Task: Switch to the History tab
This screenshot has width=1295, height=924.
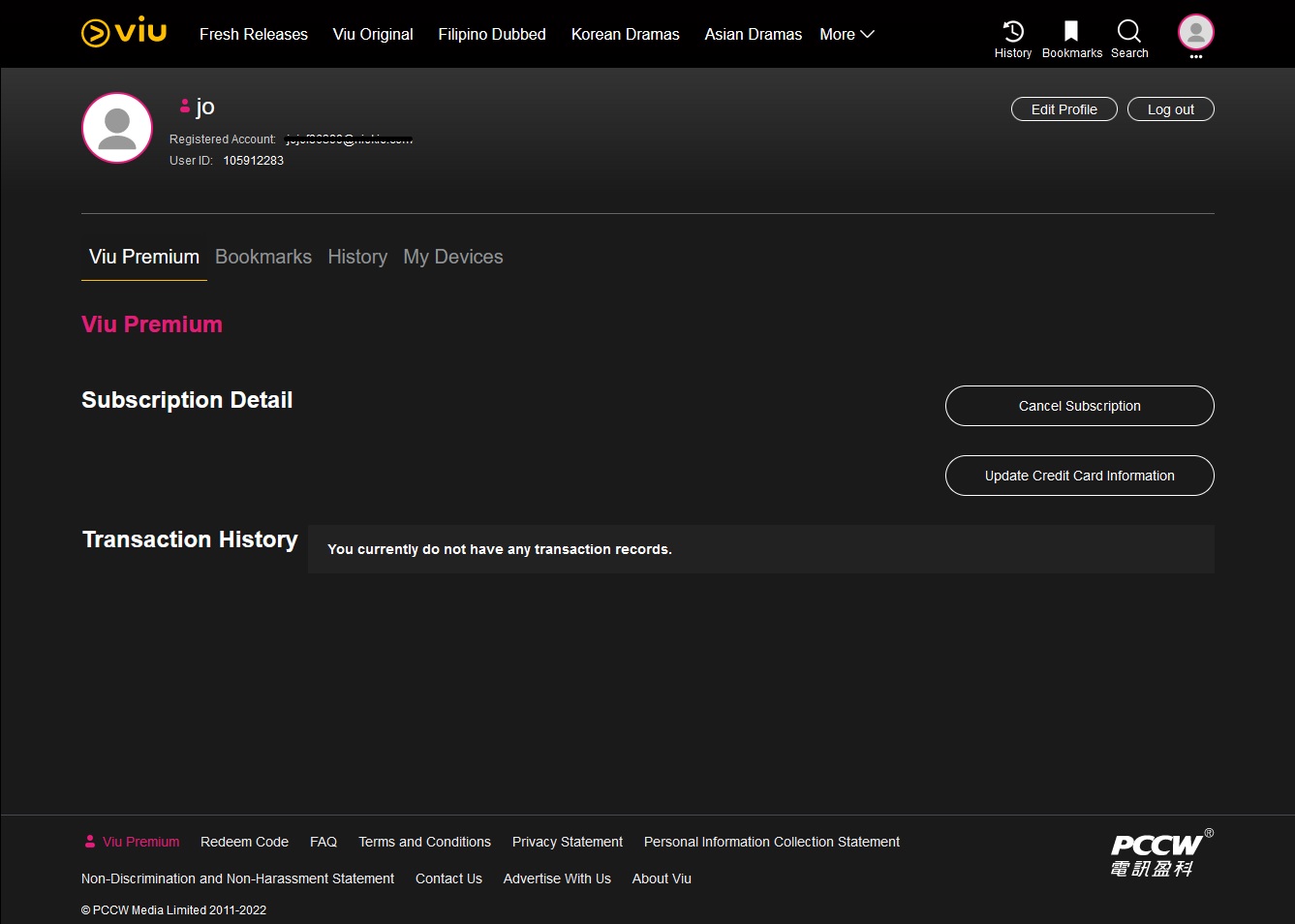Action: [x=357, y=257]
